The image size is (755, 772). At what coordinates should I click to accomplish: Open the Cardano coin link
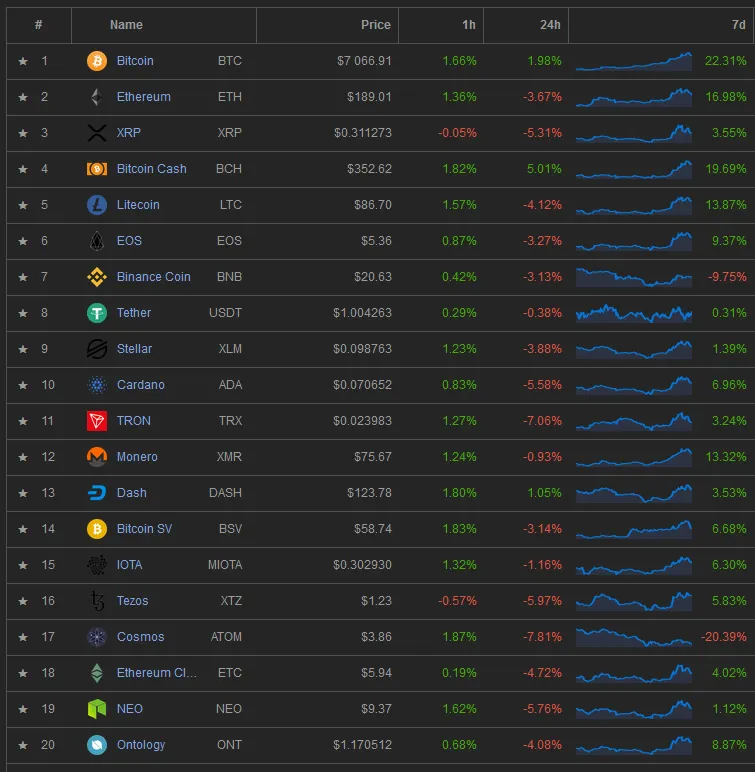pyautogui.click(x=140, y=385)
